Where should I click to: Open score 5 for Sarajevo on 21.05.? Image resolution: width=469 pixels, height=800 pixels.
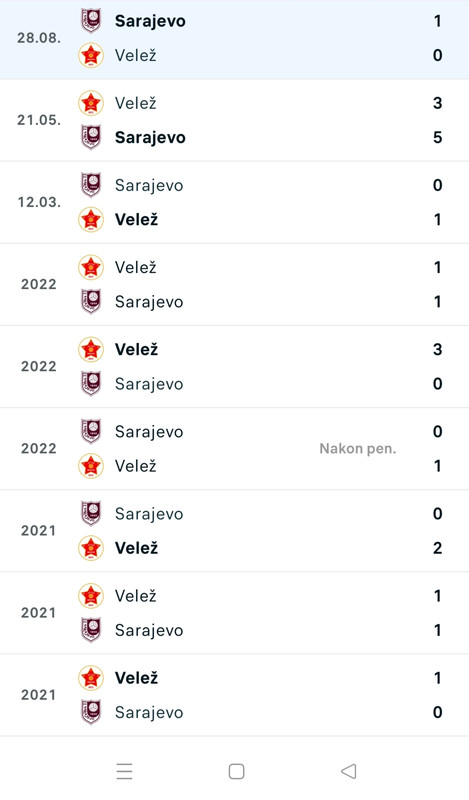(x=437, y=137)
